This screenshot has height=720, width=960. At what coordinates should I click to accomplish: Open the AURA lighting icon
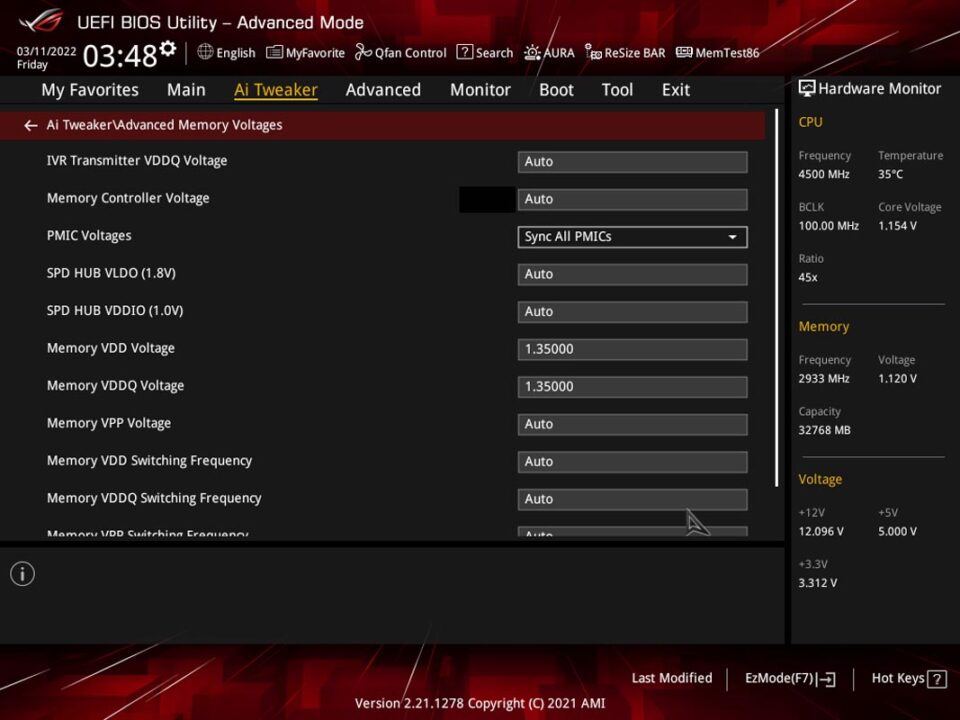tap(532, 53)
